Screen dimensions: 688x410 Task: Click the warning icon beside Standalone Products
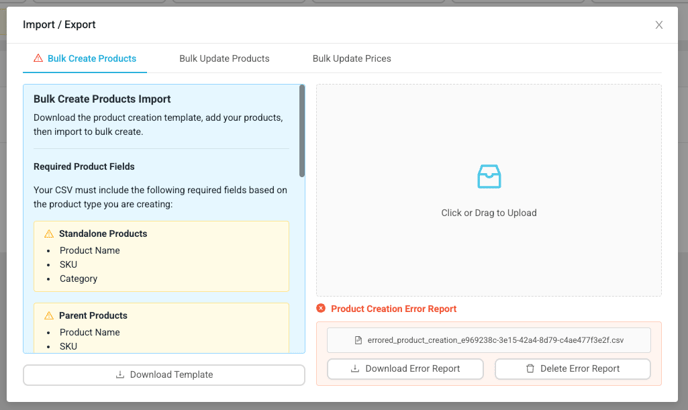(x=48, y=234)
